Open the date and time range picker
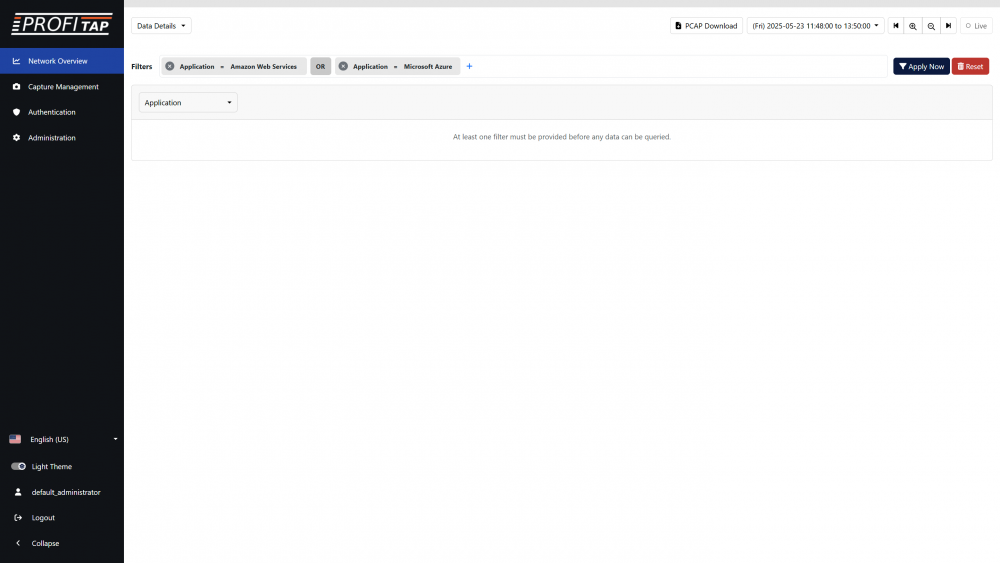This screenshot has height=563, width=1000. [816, 26]
